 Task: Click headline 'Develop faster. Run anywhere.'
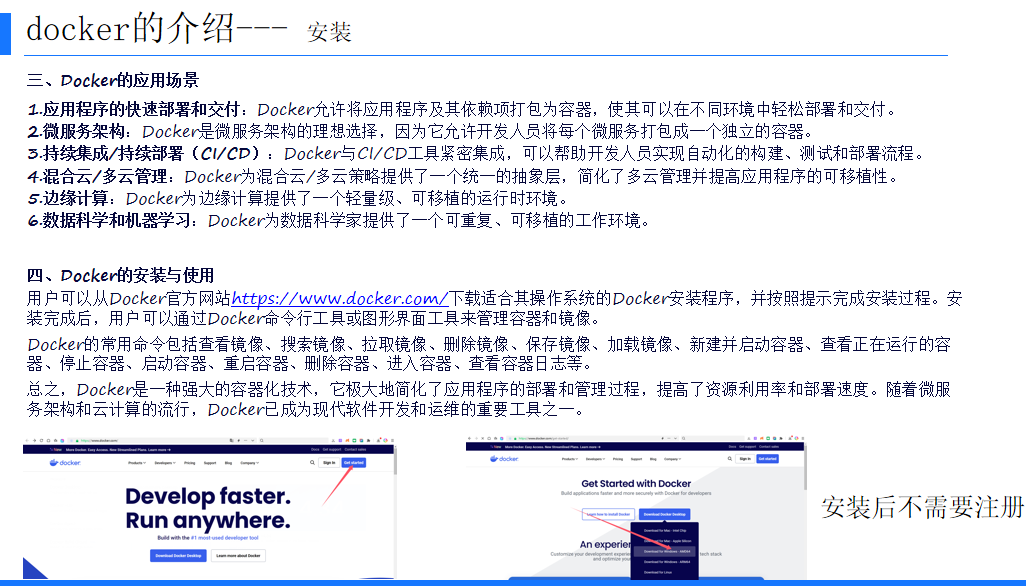click(x=207, y=508)
